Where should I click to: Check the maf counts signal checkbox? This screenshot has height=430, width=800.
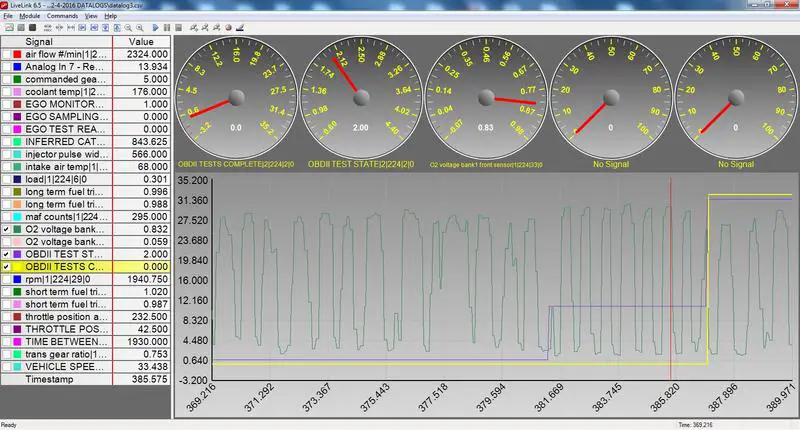click(x=6, y=217)
